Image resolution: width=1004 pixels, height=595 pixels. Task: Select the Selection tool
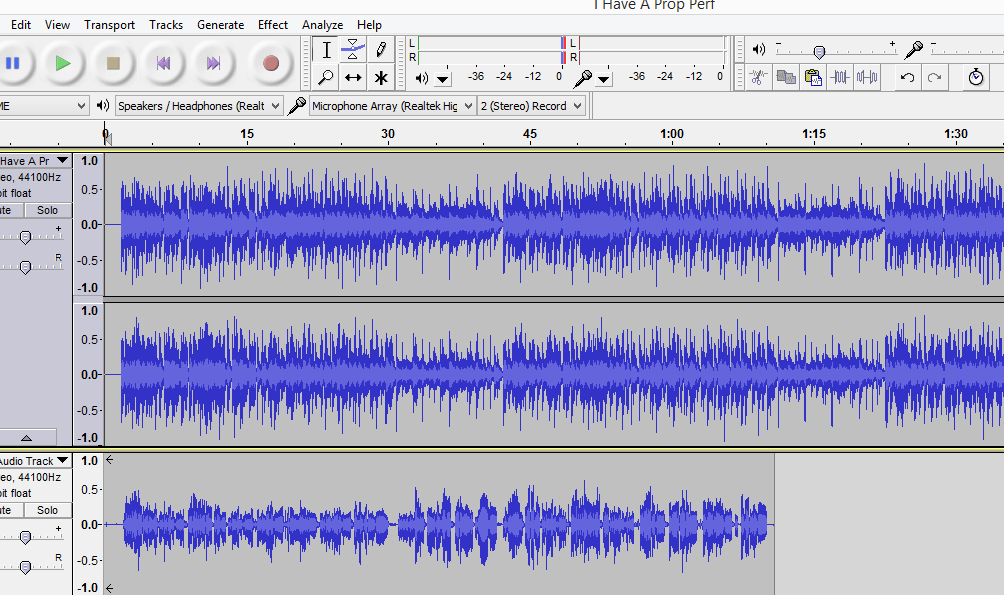coord(326,49)
